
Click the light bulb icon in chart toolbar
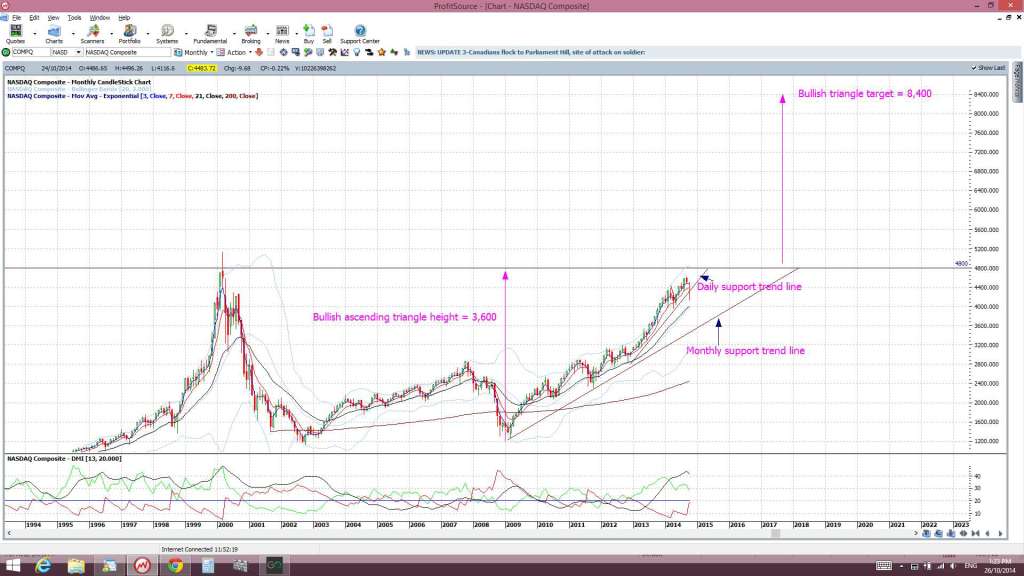click(357, 52)
